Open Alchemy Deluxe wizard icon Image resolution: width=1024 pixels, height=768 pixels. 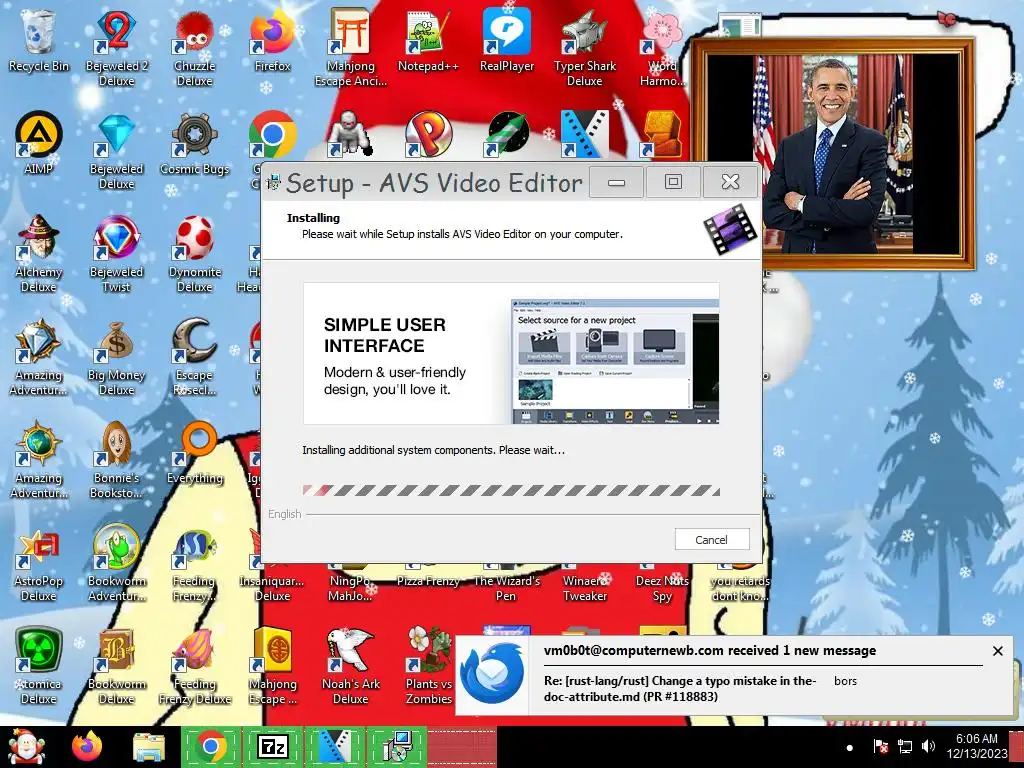(x=39, y=253)
